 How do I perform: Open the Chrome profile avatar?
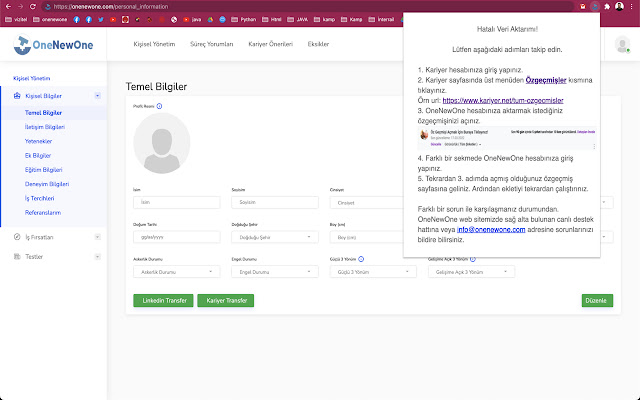pyautogui.click(x=619, y=7)
